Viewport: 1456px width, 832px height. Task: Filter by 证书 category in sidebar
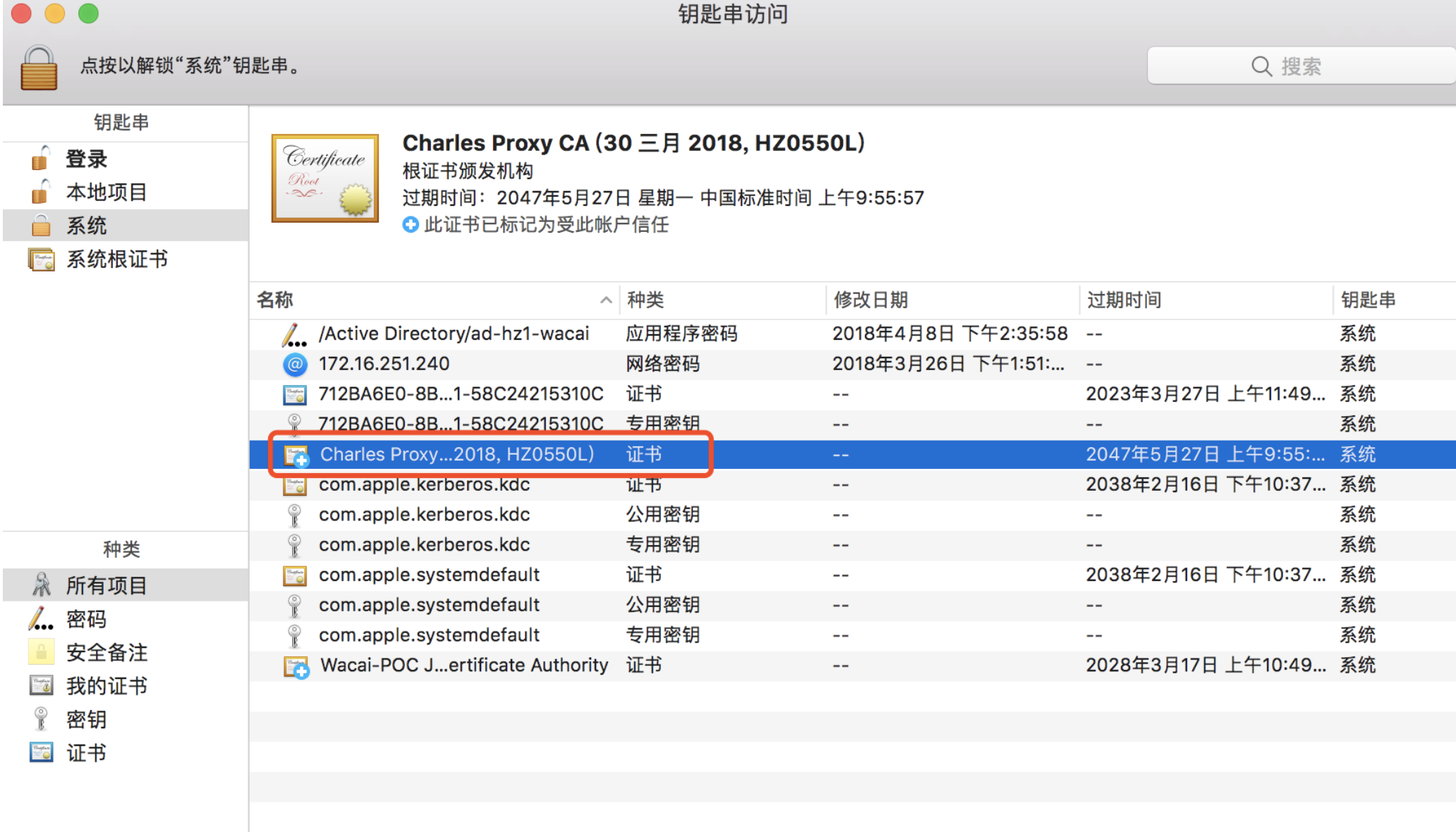(x=86, y=753)
